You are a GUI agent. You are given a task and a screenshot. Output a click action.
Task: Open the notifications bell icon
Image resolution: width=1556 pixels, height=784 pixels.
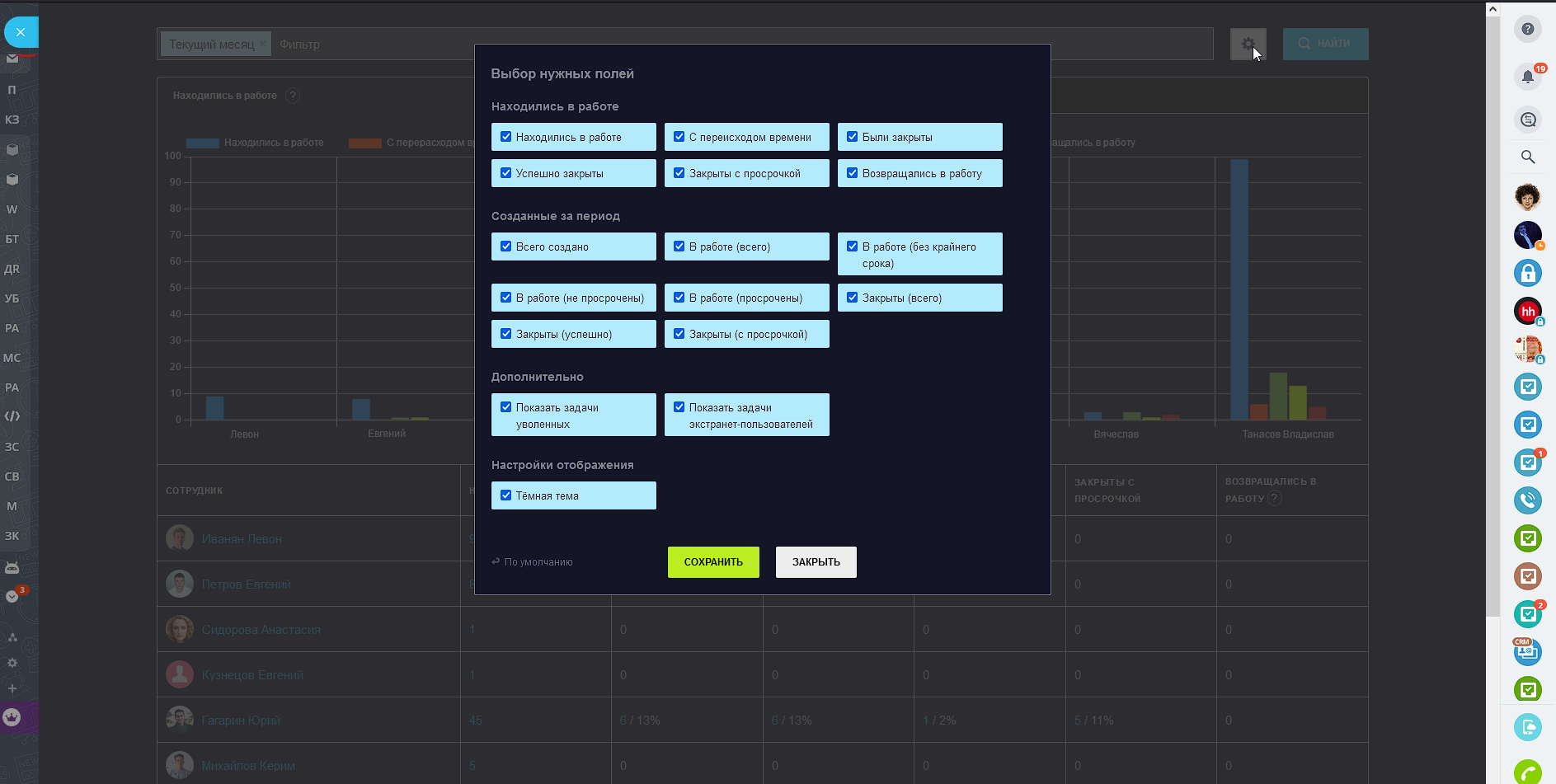tap(1527, 77)
